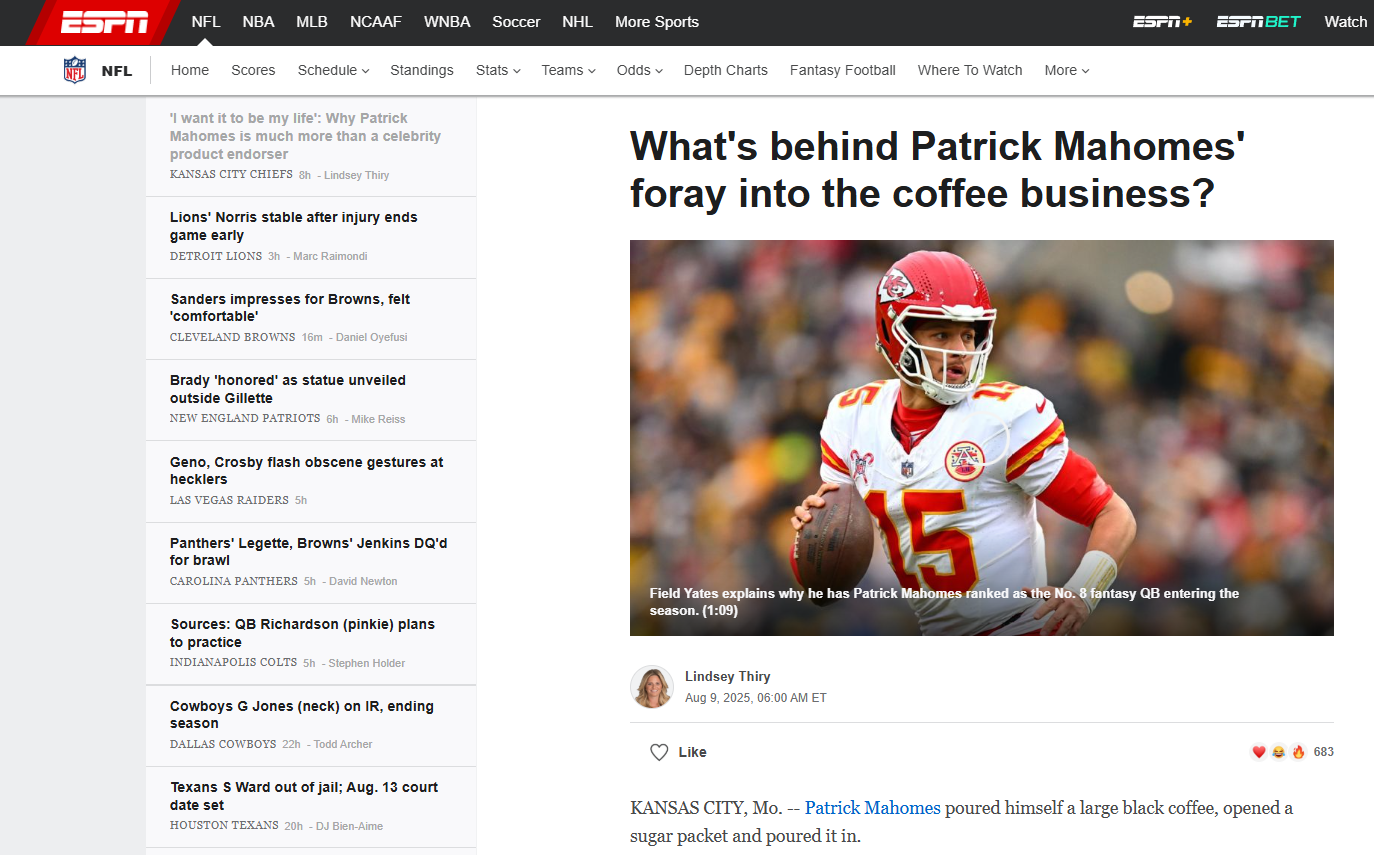Click the KANSAS CITY CHIEFS team tag
1374x855 pixels.
tap(231, 175)
